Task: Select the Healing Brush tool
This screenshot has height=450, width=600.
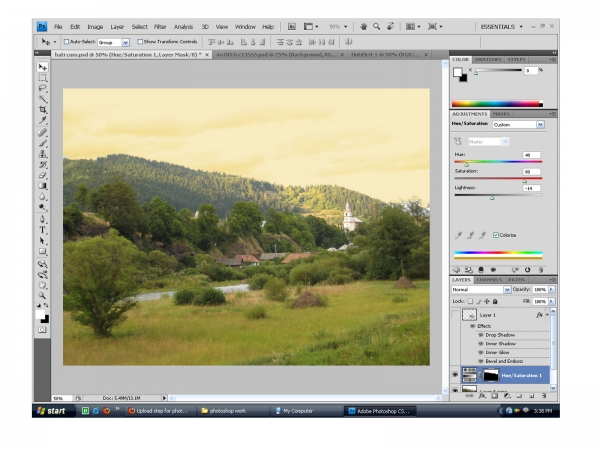Action: click(x=42, y=133)
